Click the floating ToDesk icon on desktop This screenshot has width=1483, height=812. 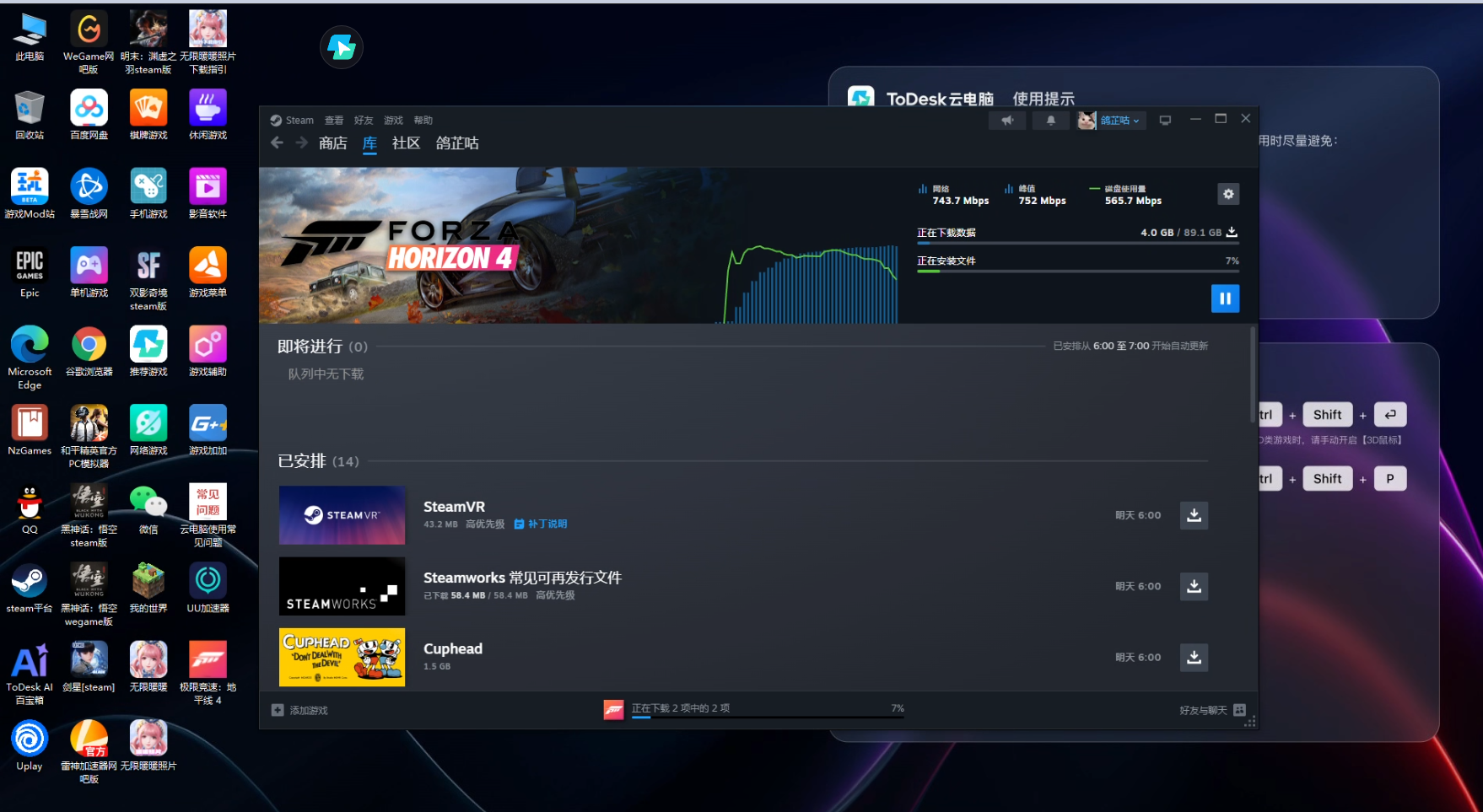pyautogui.click(x=342, y=47)
